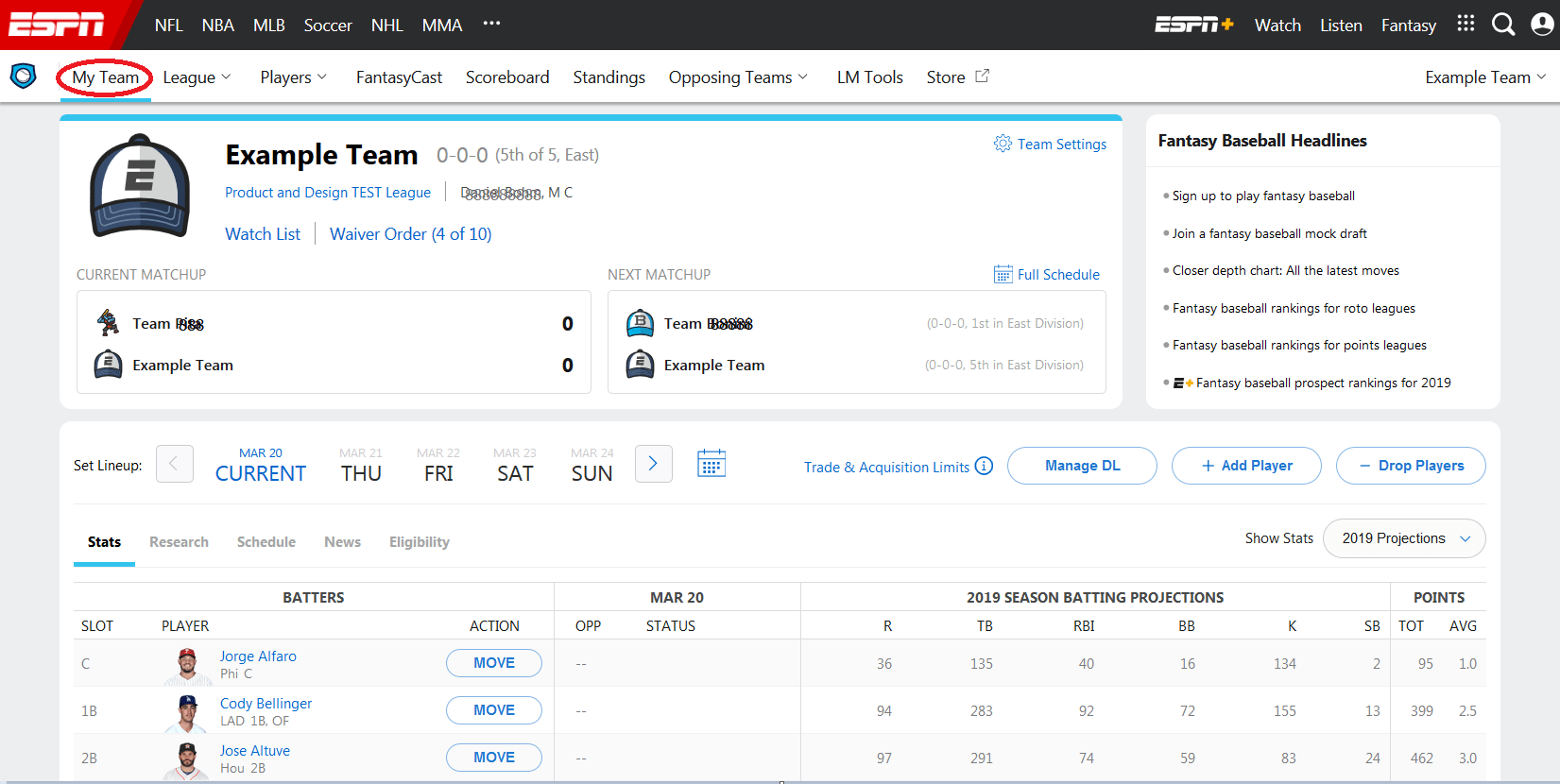Image resolution: width=1560 pixels, height=784 pixels.
Task: Go to next lineup dates arrow
Action: coord(653,464)
